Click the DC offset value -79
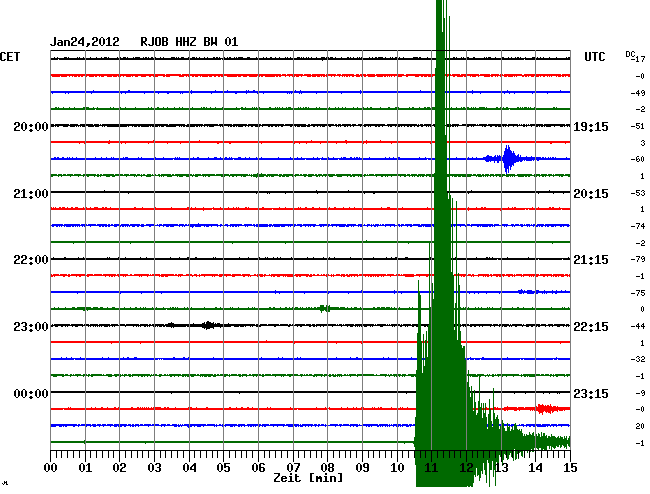 pos(638,259)
